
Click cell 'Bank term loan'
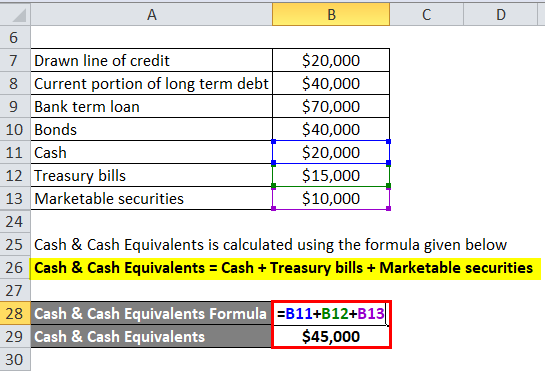[152, 106]
